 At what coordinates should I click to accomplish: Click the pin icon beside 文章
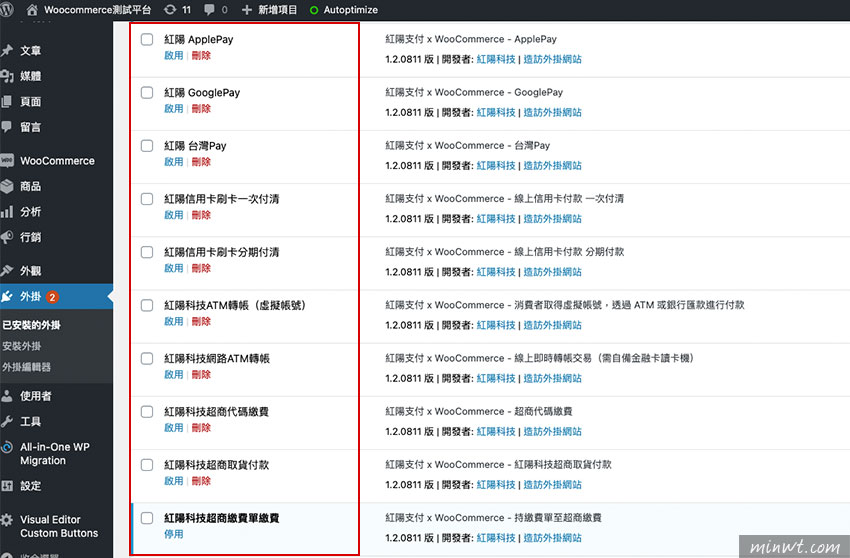(7, 50)
